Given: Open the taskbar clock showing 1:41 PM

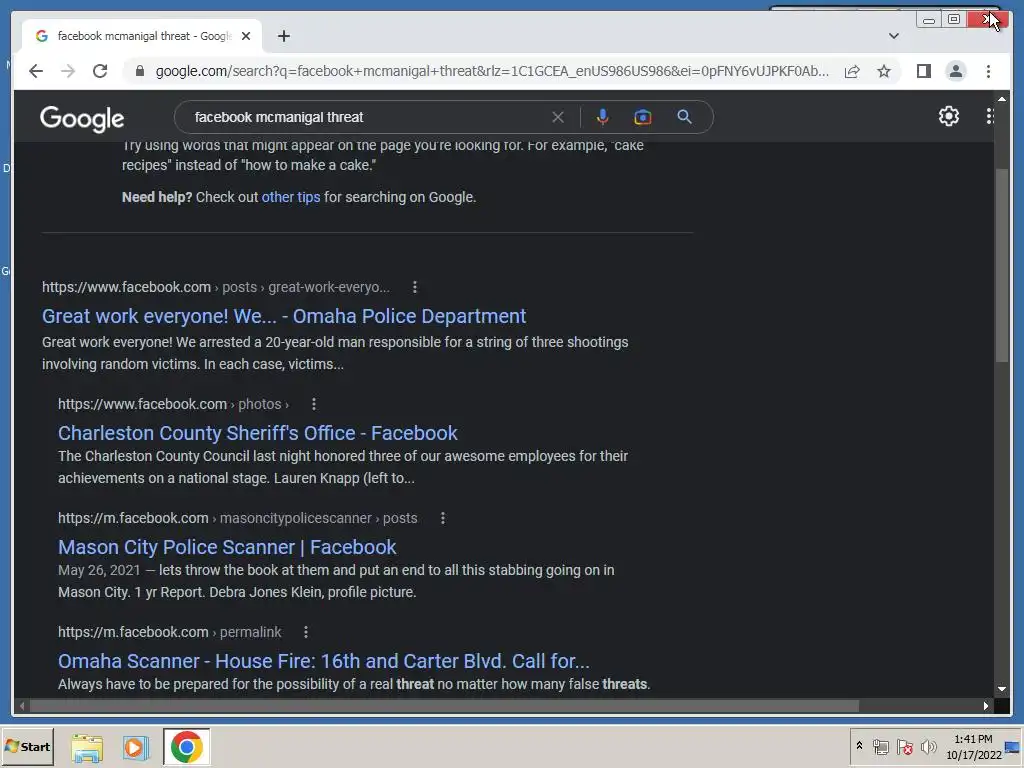Looking at the screenshot, I should click(973, 747).
